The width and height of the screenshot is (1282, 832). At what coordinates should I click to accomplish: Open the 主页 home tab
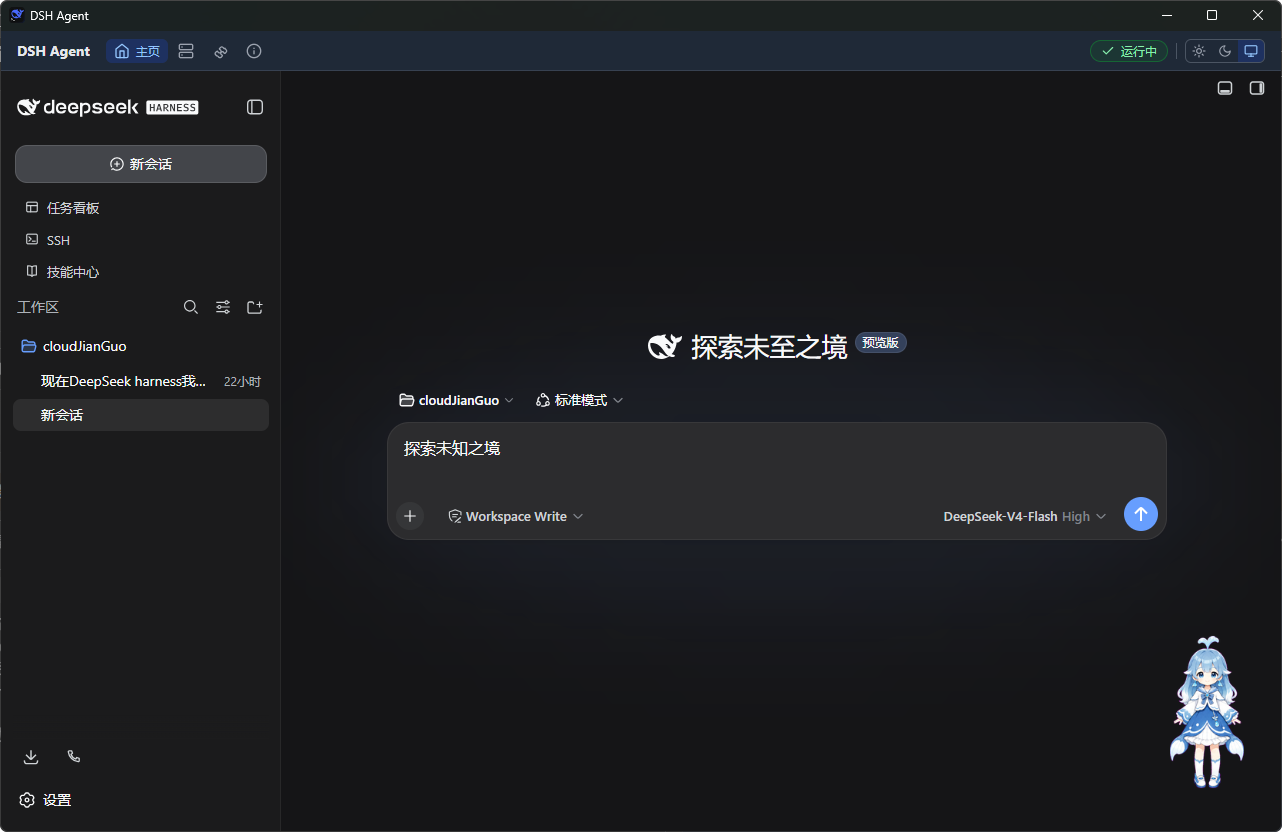pos(137,51)
